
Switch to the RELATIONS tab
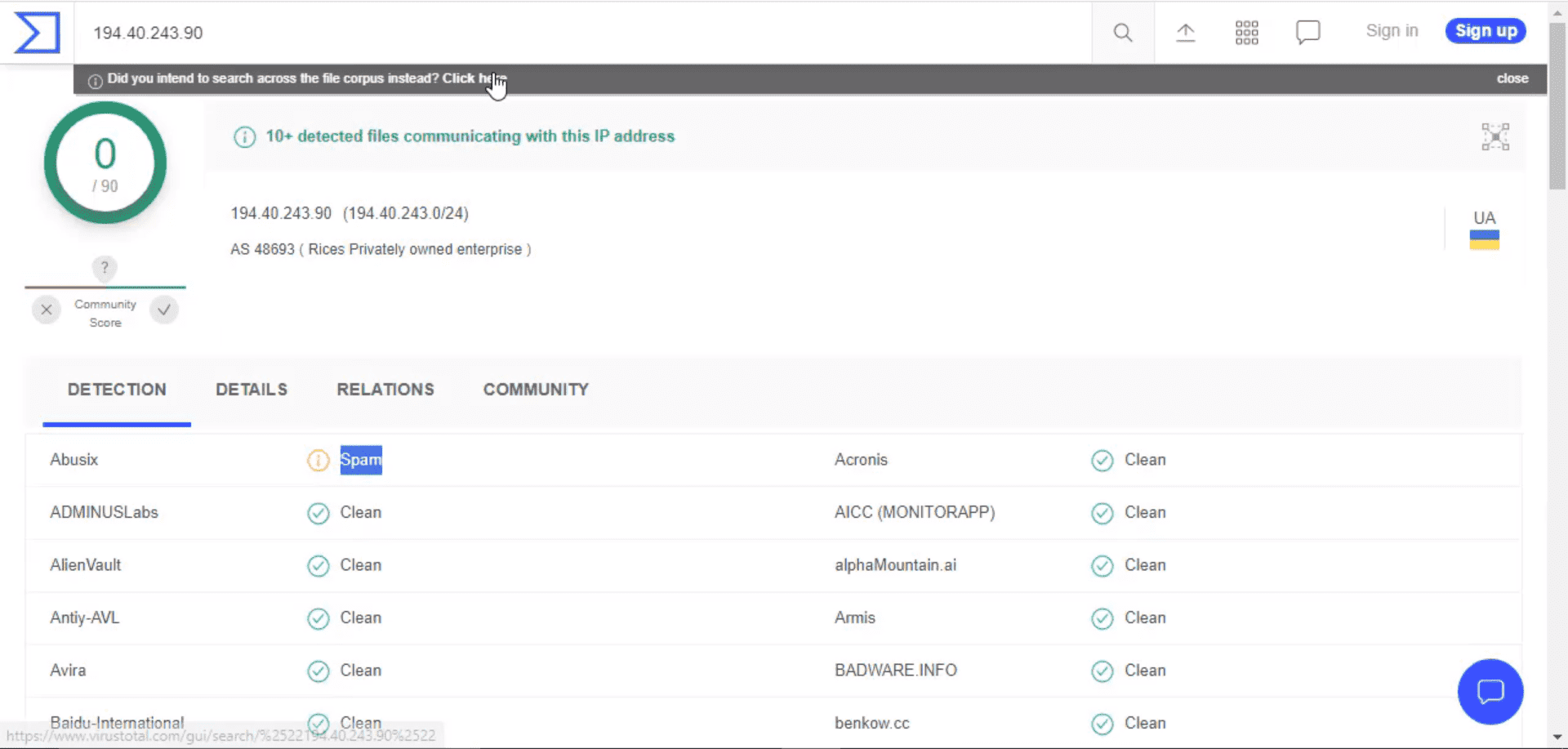pyautogui.click(x=385, y=390)
